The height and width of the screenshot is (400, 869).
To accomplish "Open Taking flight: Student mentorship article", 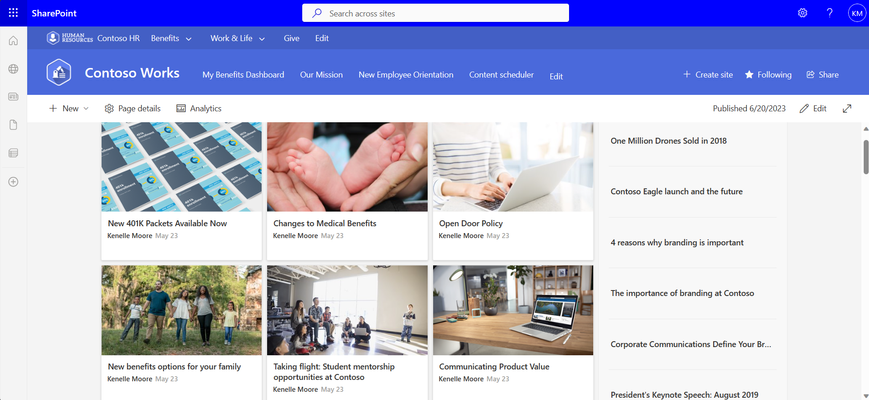I will tap(334, 372).
